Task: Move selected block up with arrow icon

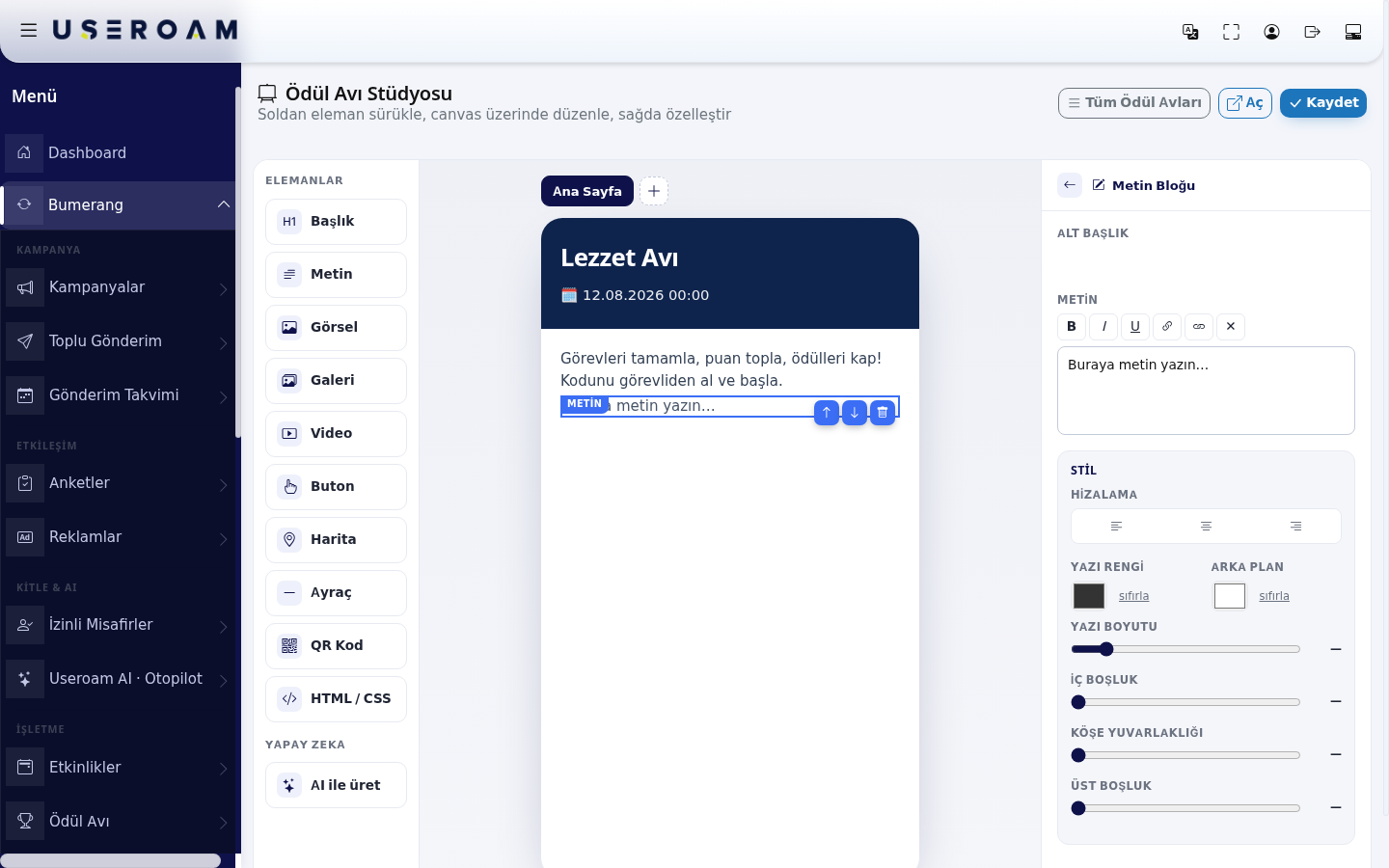Action: click(x=827, y=412)
